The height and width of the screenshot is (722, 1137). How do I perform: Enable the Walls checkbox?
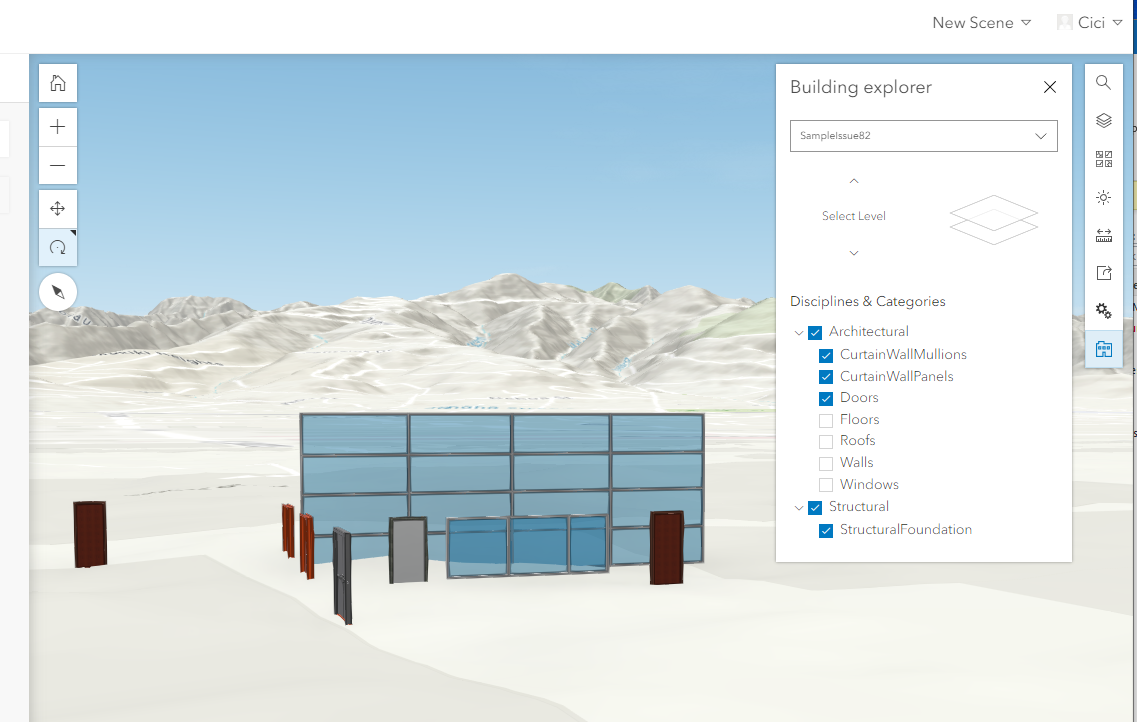[826, 463]
